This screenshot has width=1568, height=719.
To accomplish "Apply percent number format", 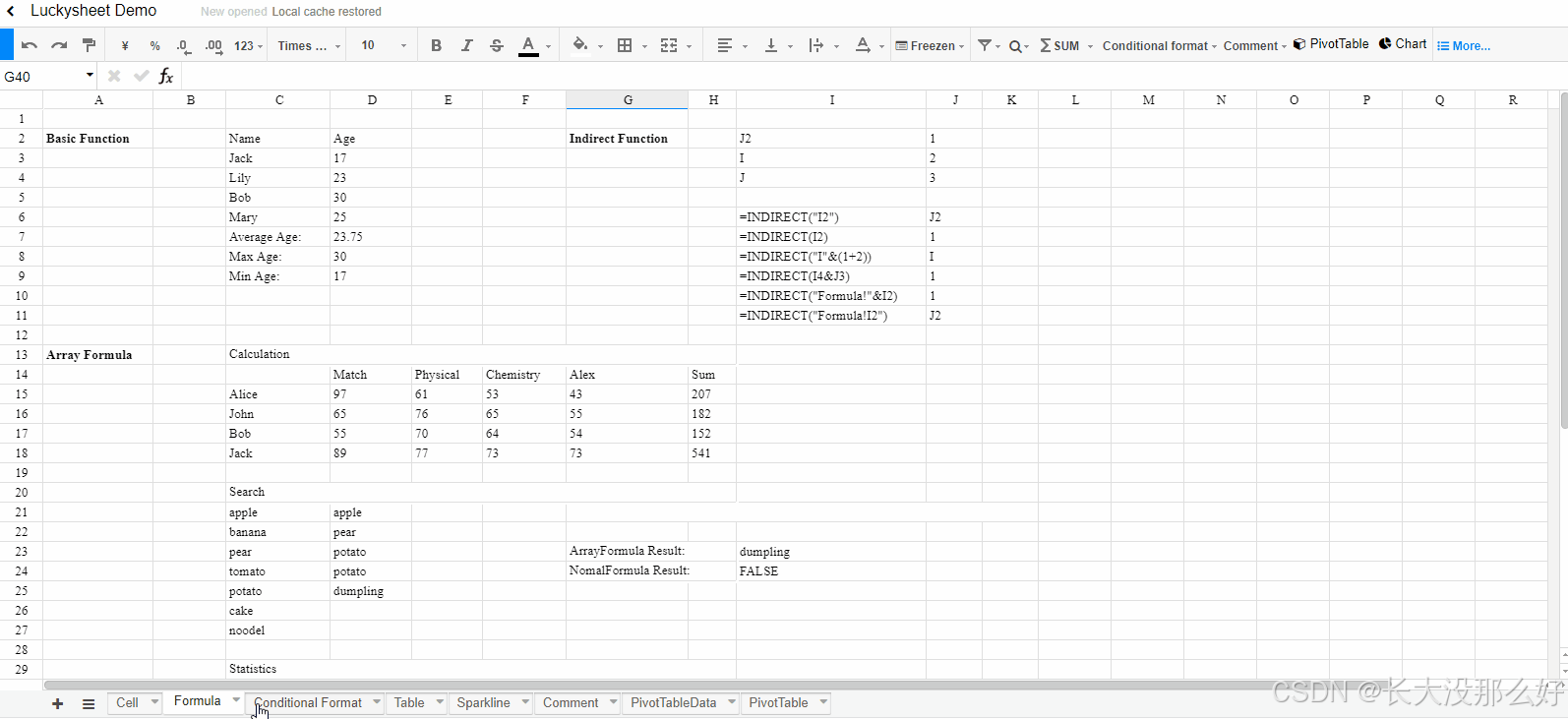I will [154, 46].
